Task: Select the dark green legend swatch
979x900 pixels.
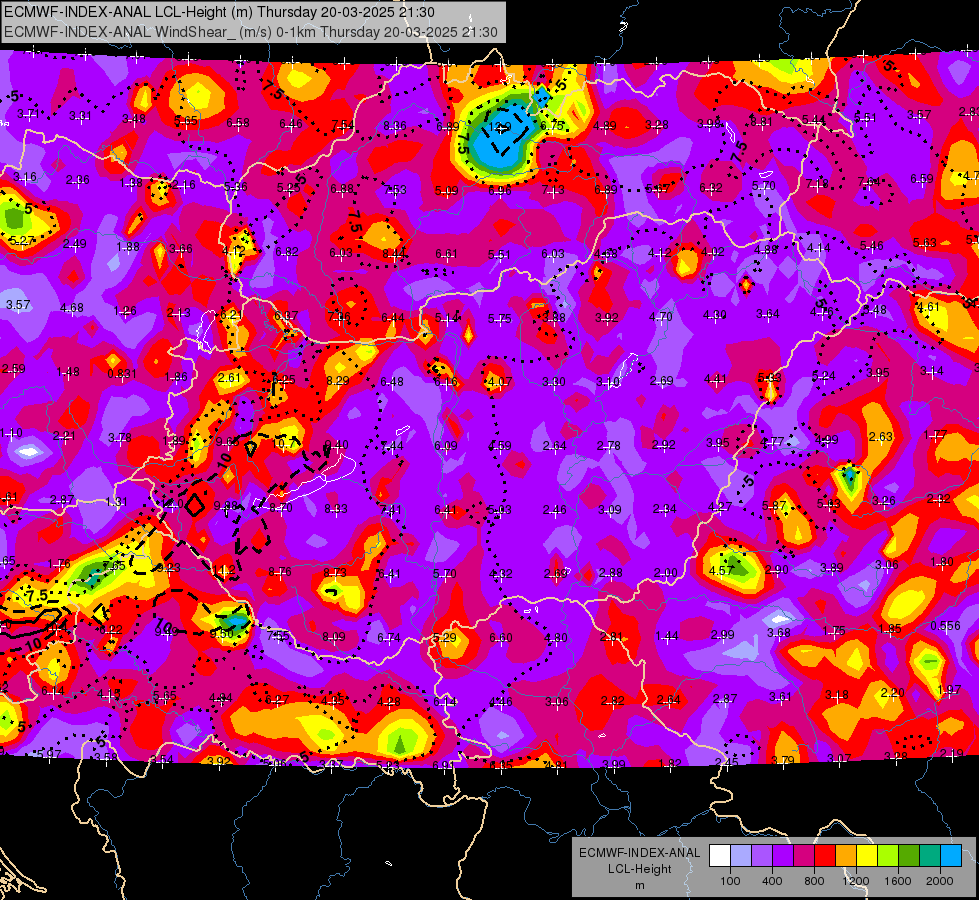Action: [909, 856]
